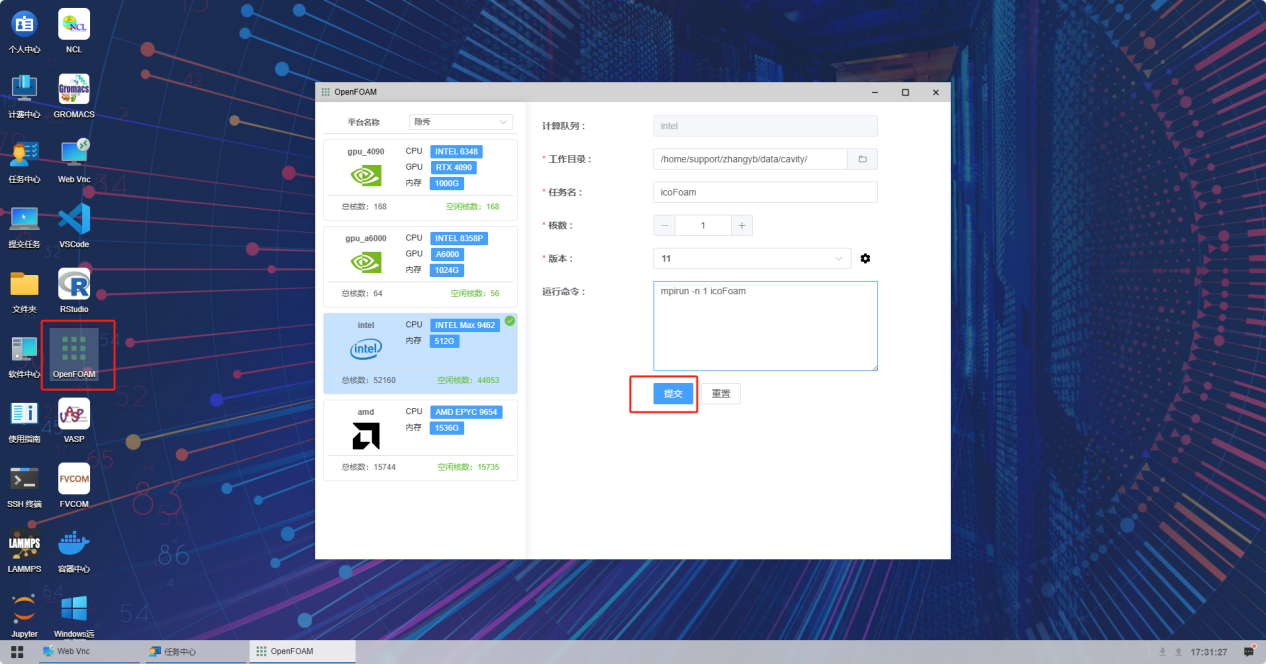
Task: Click the 重置 reset button
Action: coord(720,394)
